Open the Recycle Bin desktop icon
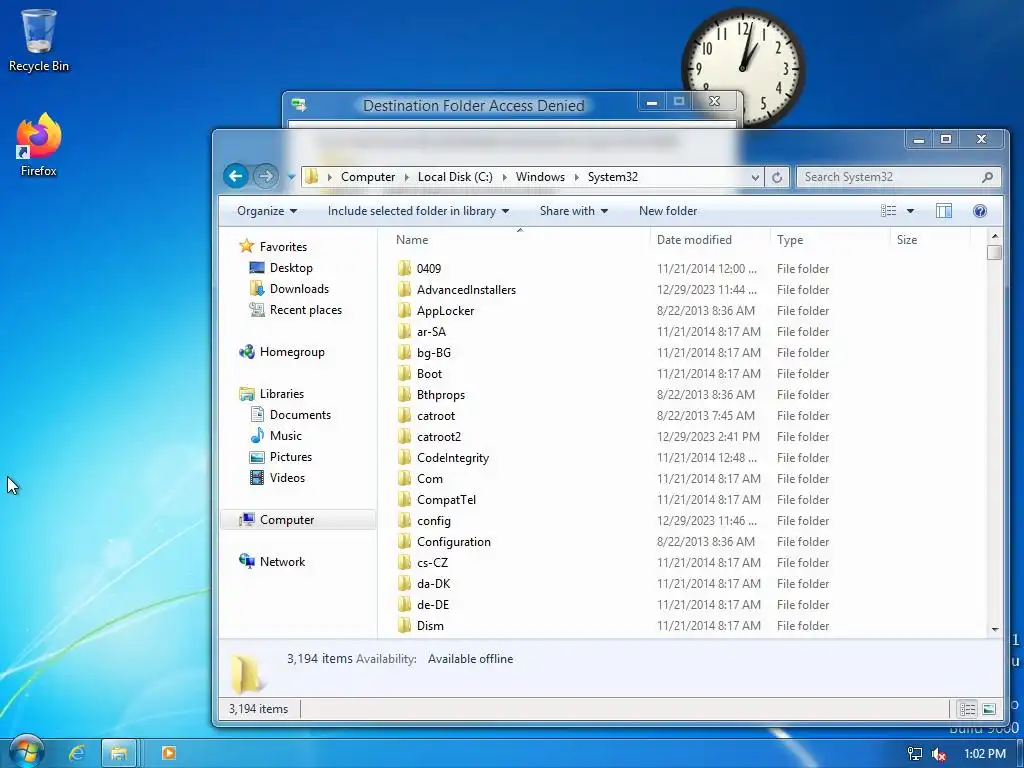Viewport: 1024px width, 768px height. [x=39, y=40]
